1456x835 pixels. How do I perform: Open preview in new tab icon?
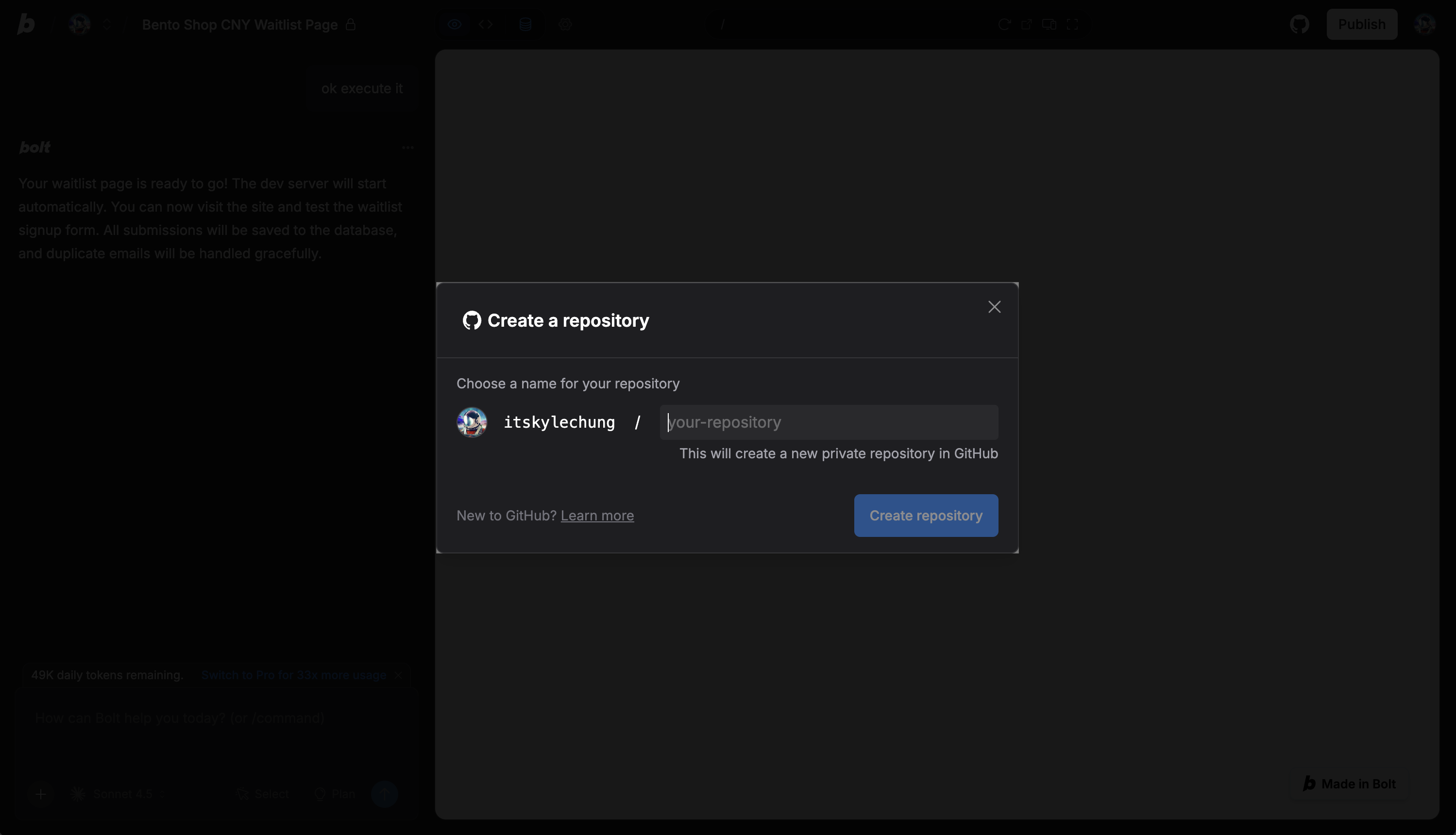[x=1026, y=24]
